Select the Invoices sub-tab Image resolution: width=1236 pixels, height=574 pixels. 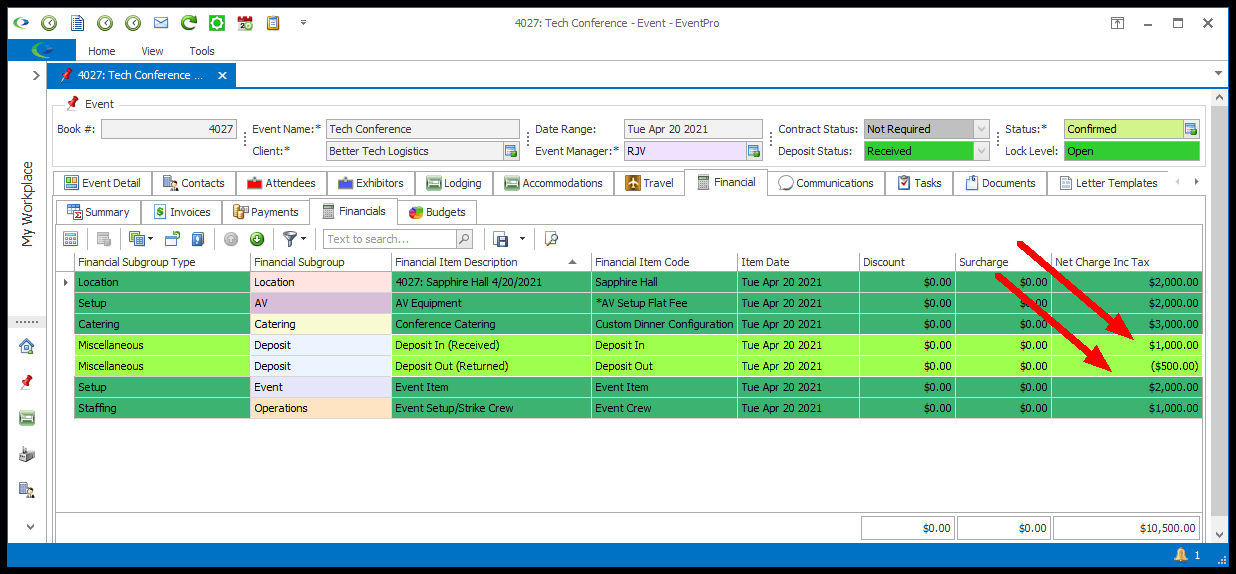[x=181, y=212]
